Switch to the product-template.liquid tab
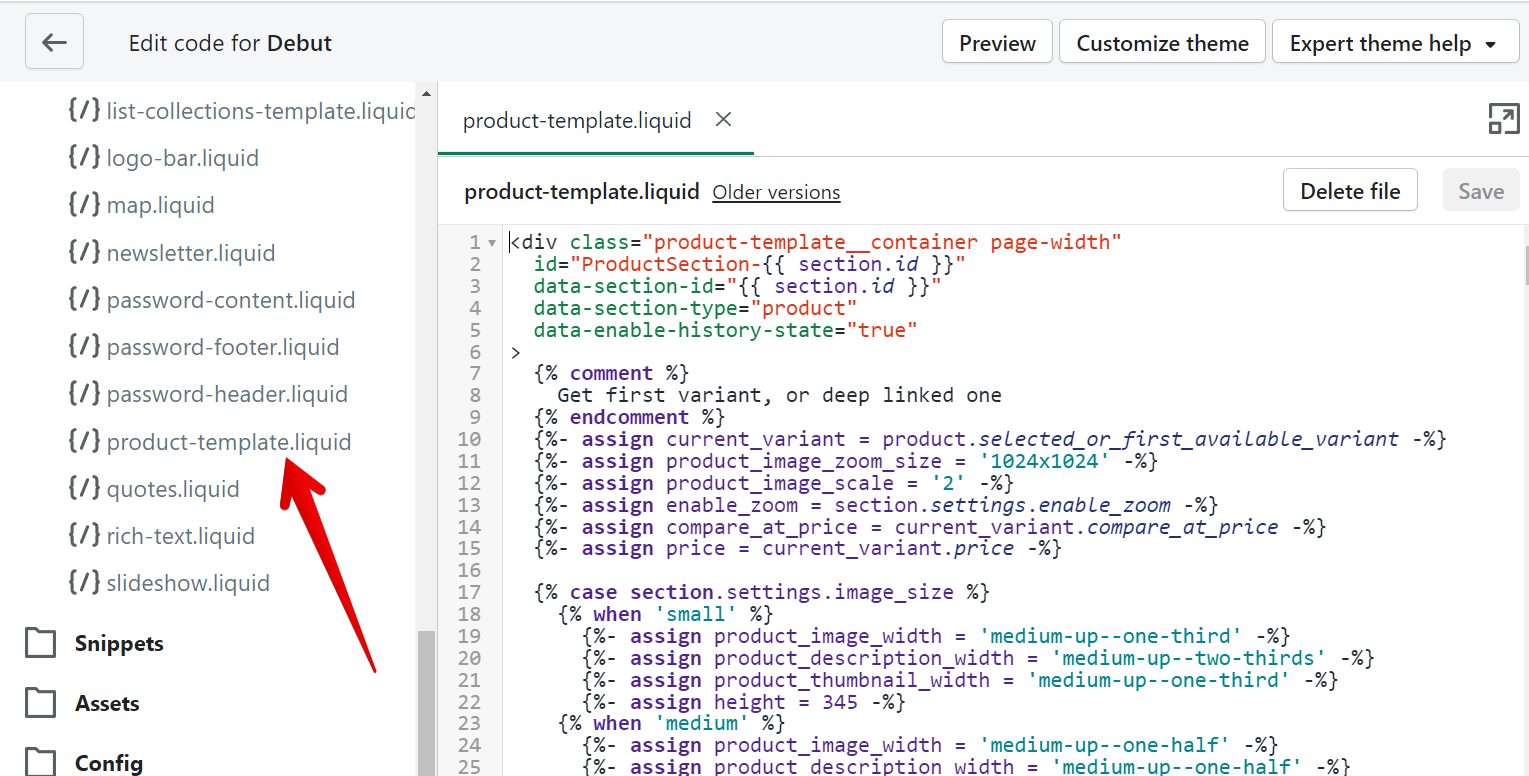Screen dimensions: 1529x776 click(x=577, y=120)
